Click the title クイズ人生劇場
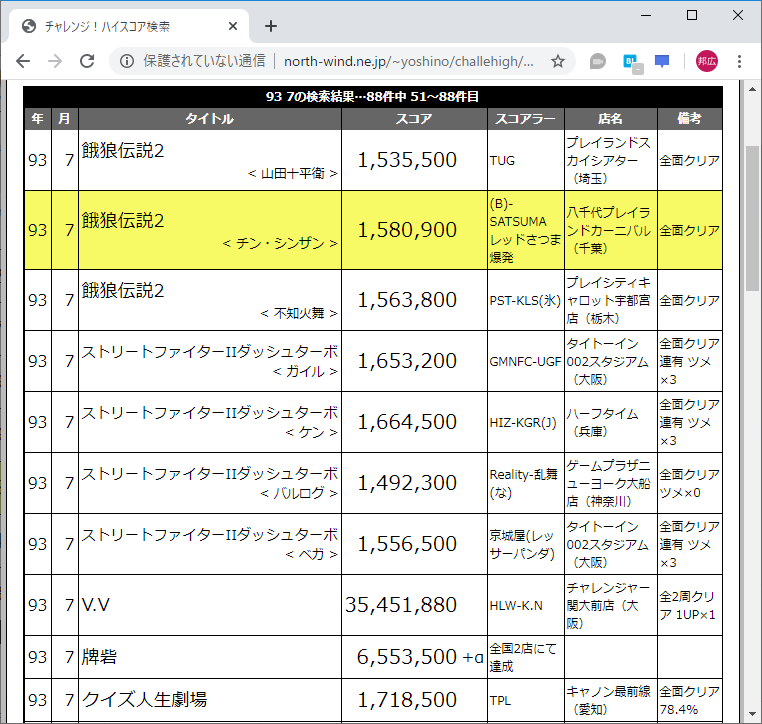Viewport: 762px width, 724px height. pyautogui.click(x=144, y=700)
